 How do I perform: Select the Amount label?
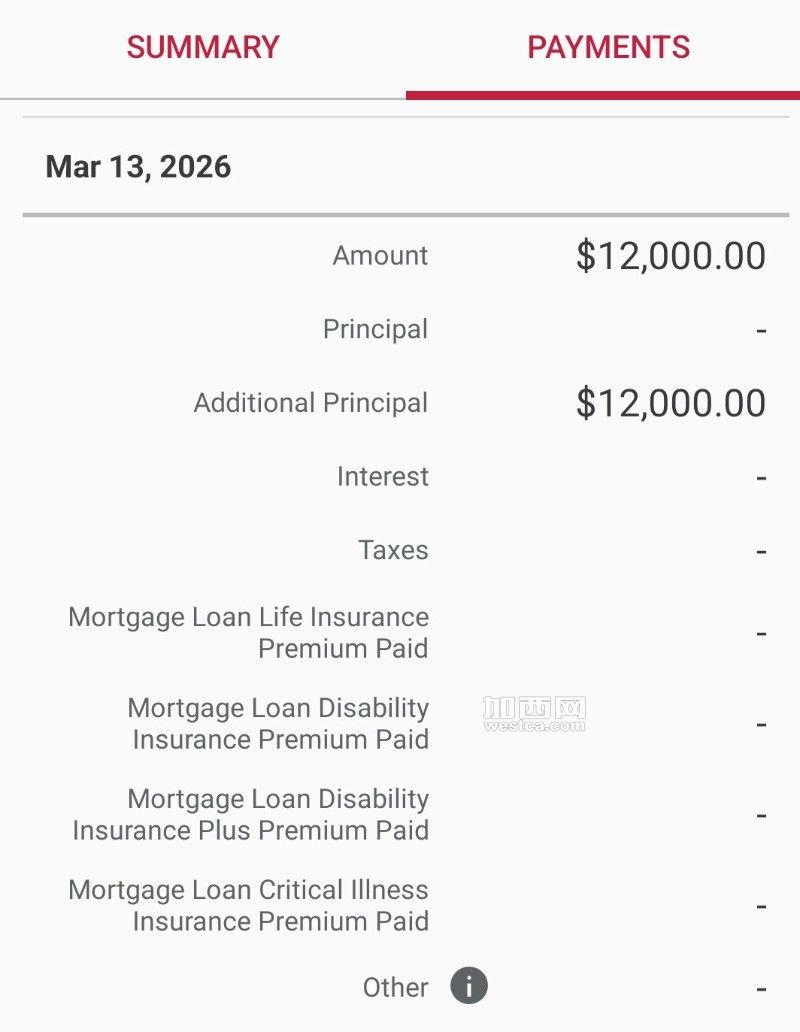coord(380,256)
